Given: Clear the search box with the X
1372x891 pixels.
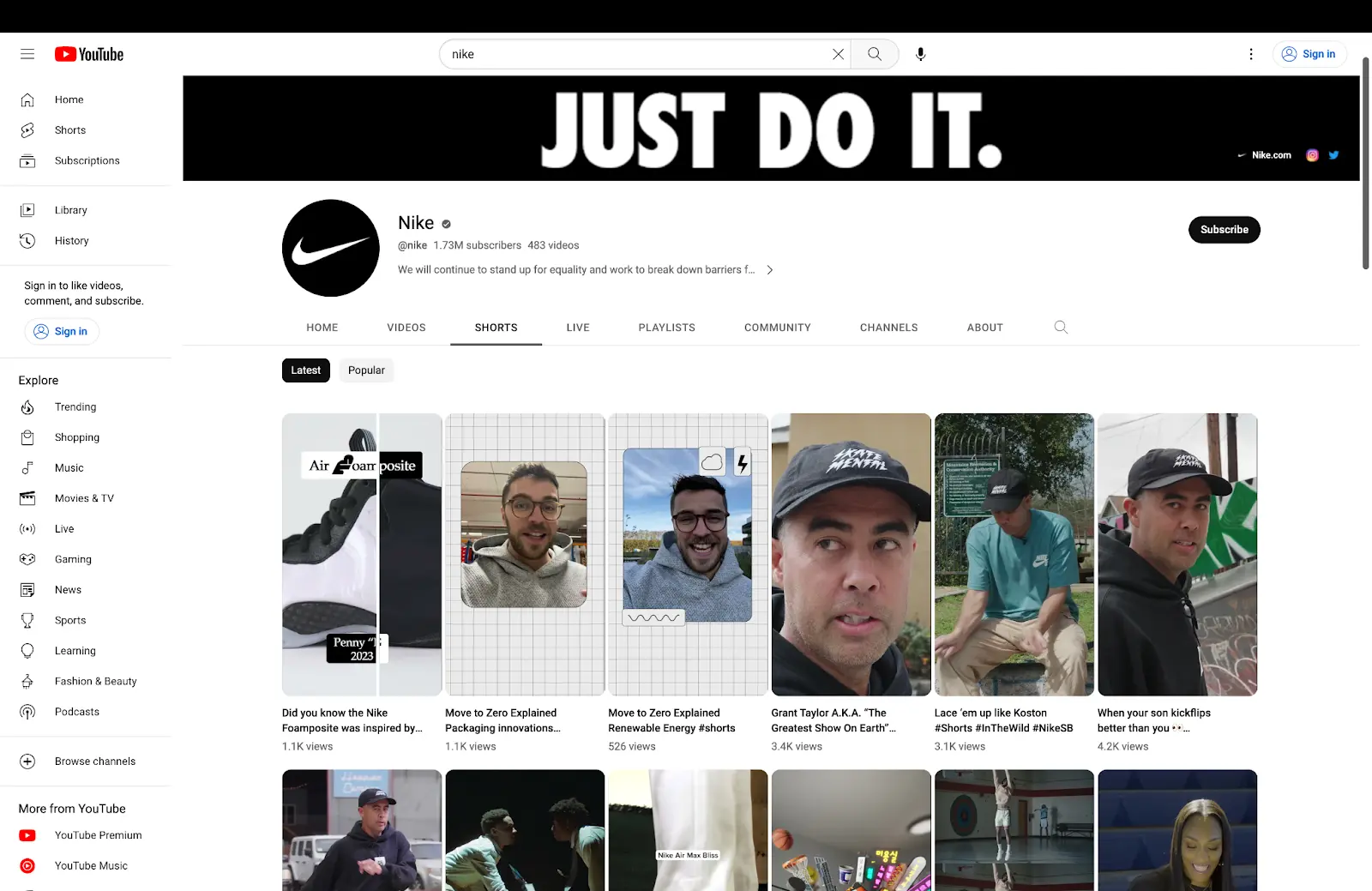Looking at the screenshot, I should click(x=838, y=54).
